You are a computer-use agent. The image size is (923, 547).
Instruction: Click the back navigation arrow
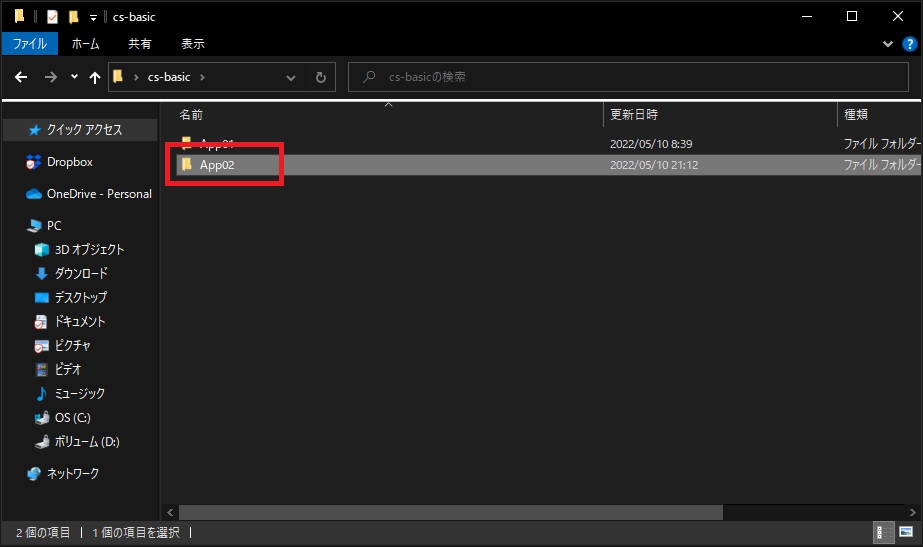click(x=21, y=77)
